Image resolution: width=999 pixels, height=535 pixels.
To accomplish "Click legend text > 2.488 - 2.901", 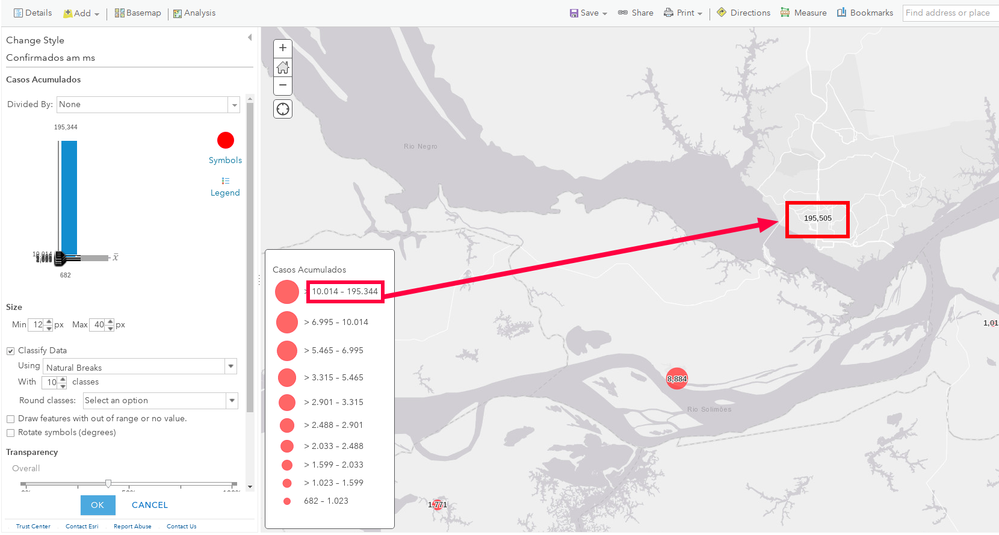I will point(333,425).
